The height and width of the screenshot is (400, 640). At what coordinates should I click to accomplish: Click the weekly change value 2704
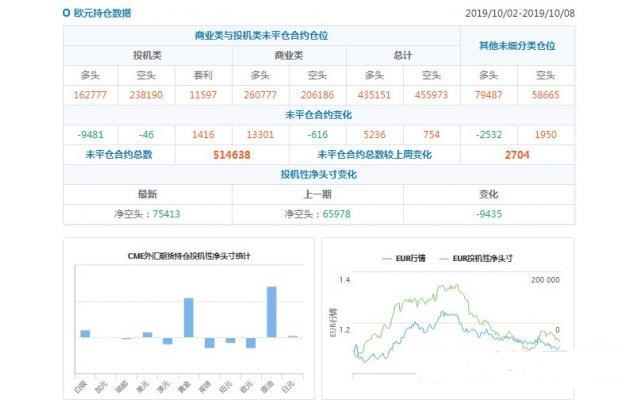pos(517,155)
